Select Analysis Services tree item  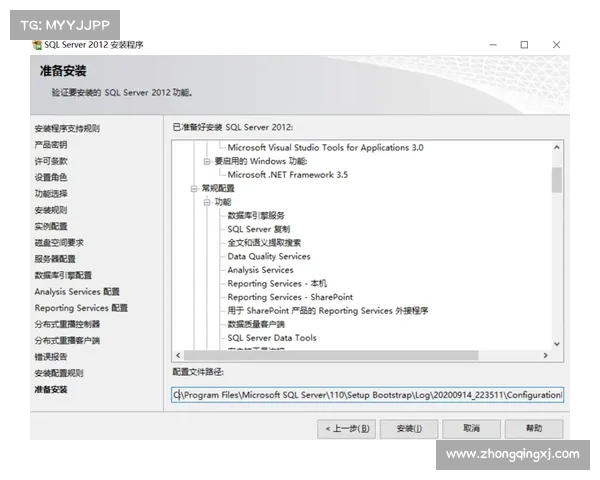coord(260,270)
